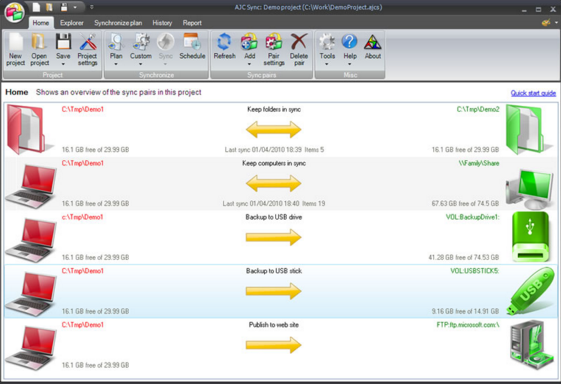Screen dimensions: 561x384
Task: Click the style brush icon at ribbon right
Action: (x=546, y=23)
